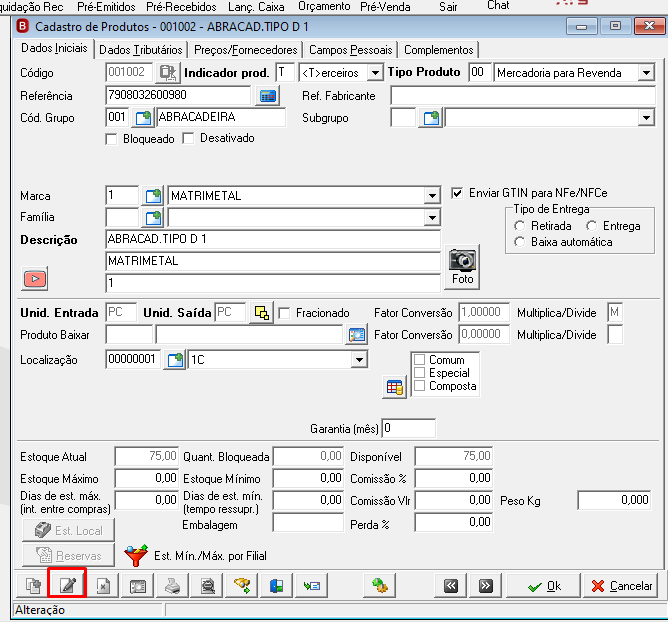Image resolution: width=668 pixels, height=623 pixels.
Task: Select the Entrega radio option
Action: [x=591, y=226]
